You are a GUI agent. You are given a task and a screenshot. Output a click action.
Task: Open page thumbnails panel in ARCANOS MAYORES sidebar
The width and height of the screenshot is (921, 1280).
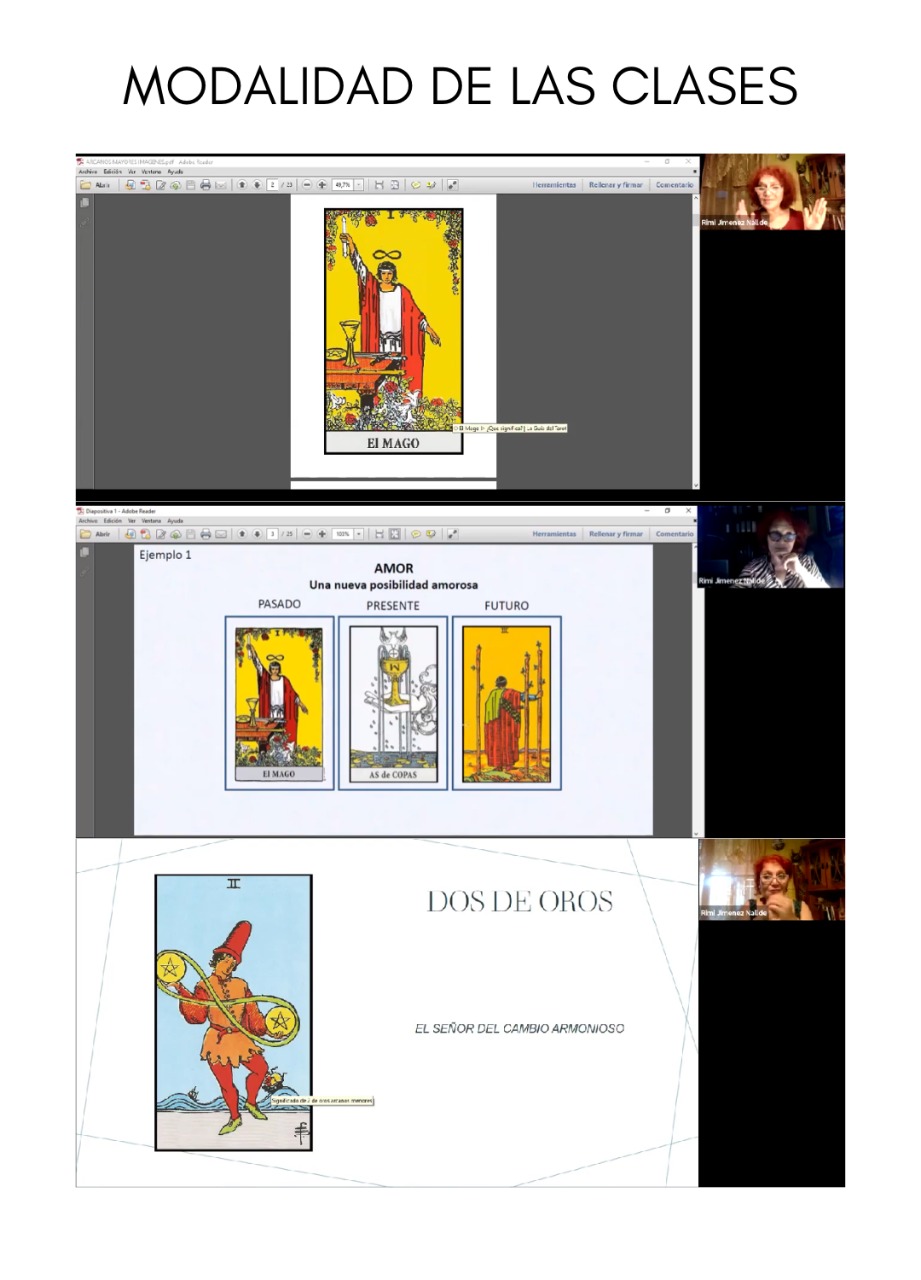coord(84,203)
